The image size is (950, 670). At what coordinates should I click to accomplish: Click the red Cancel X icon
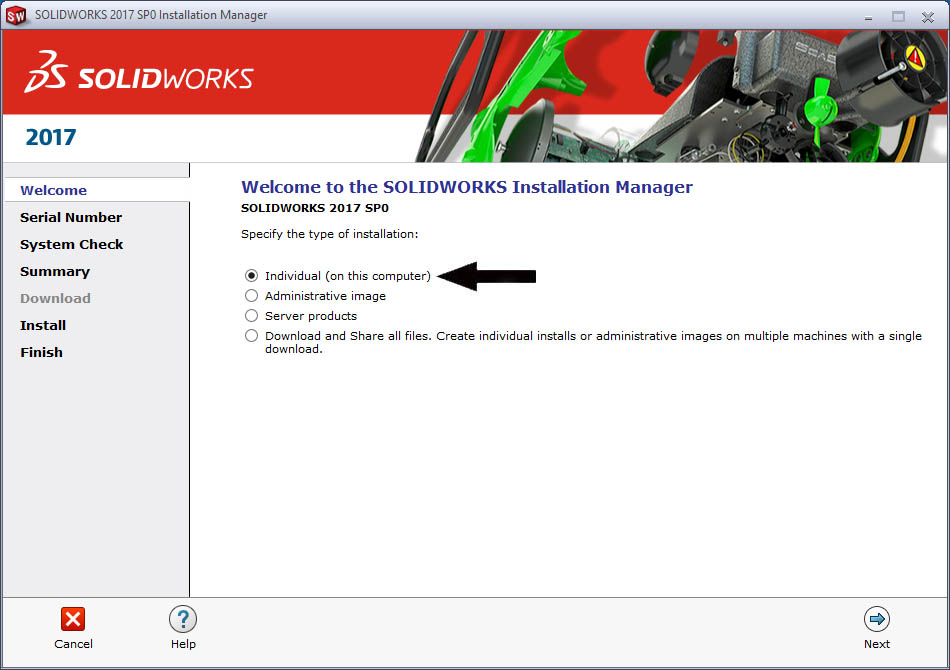pyautogui.click(x=73, y=619)
